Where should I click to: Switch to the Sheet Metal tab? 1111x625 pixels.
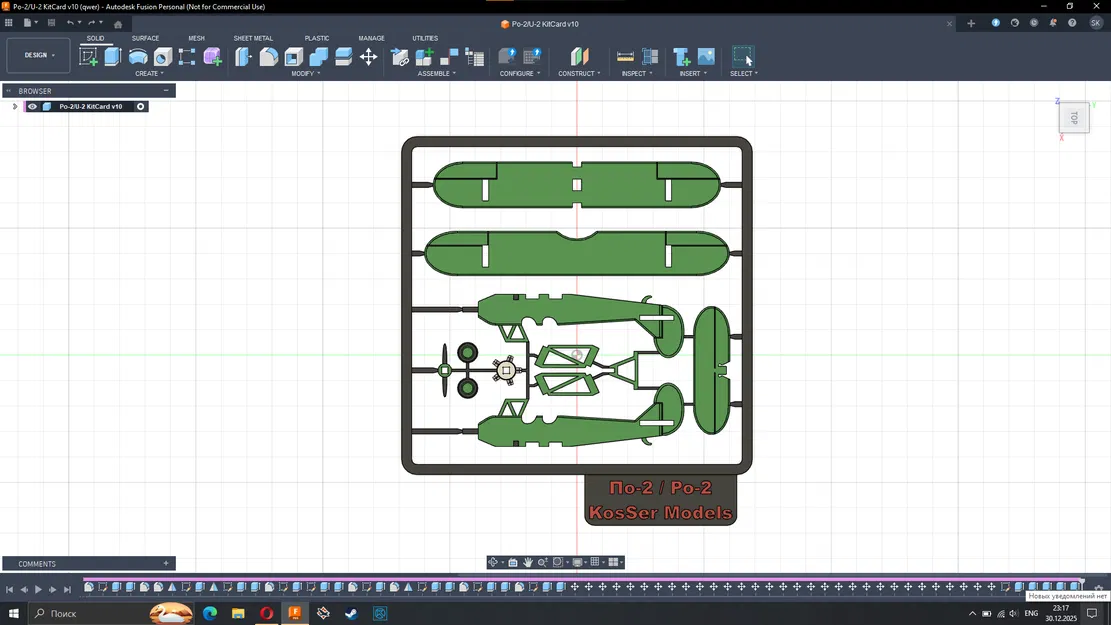tap(253, 38)
